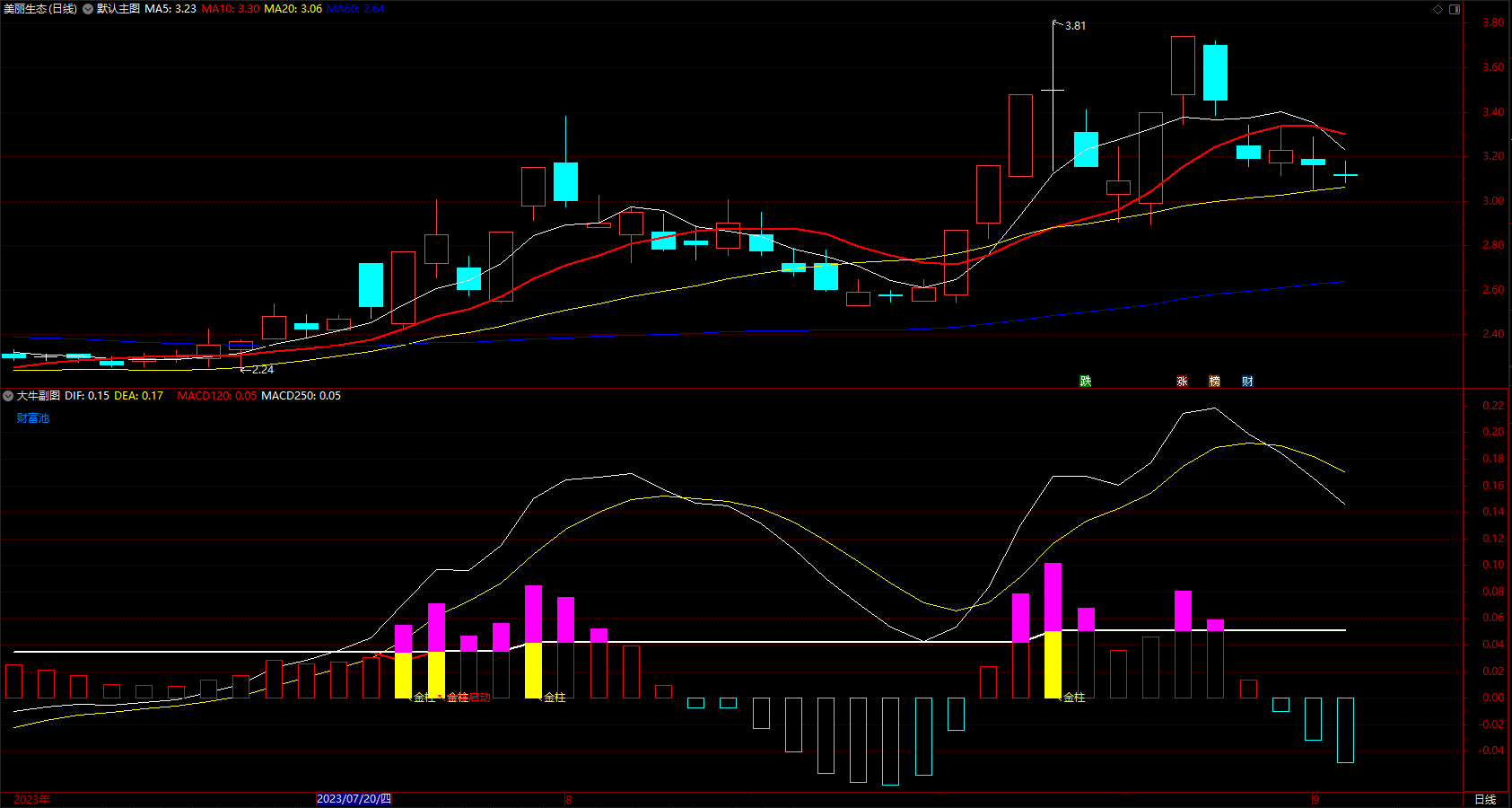The width and height of the screenshot is (1512, 808).
Task: Click the DEA: 0.17 value
Action: point(139,396)
